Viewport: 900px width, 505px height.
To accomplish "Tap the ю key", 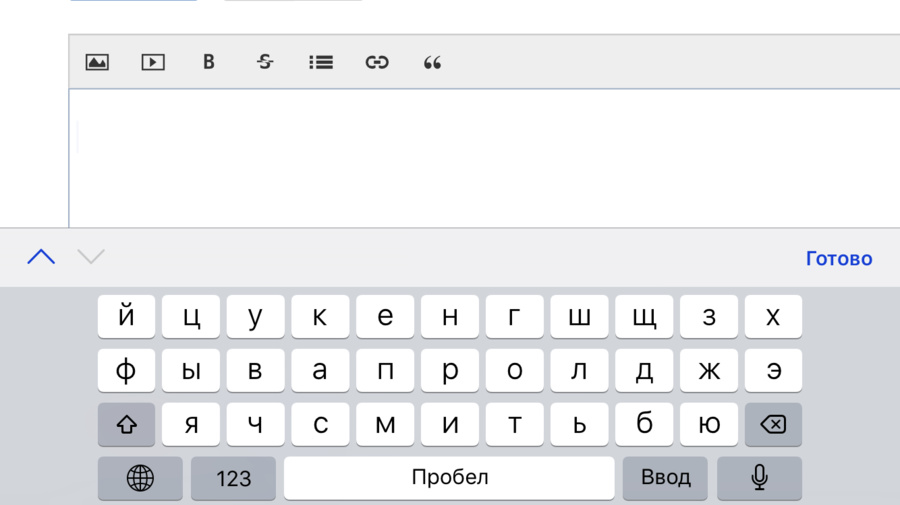I will (x=709, y=425).
